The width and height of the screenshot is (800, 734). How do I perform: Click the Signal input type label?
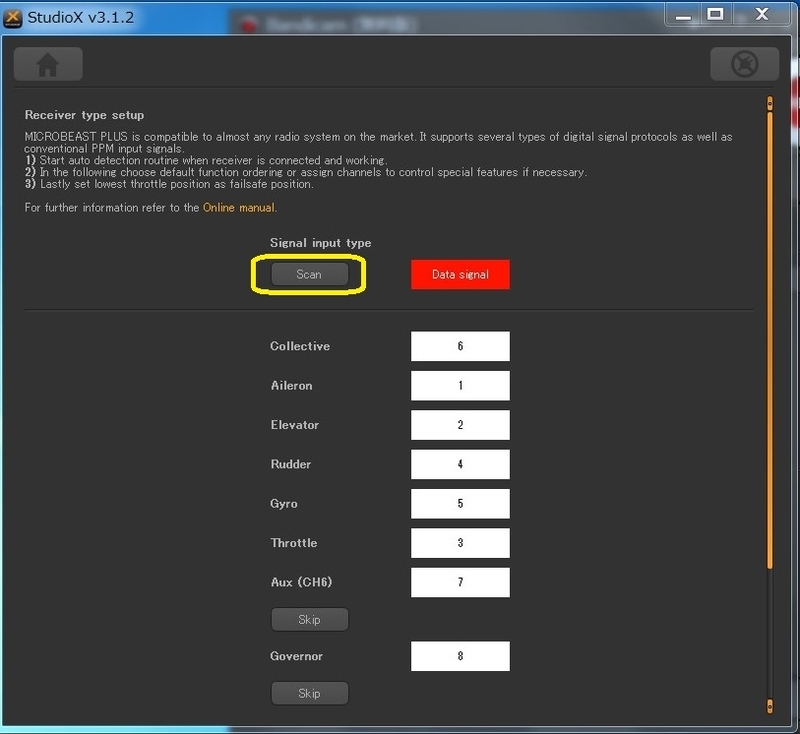coord(320,243)
